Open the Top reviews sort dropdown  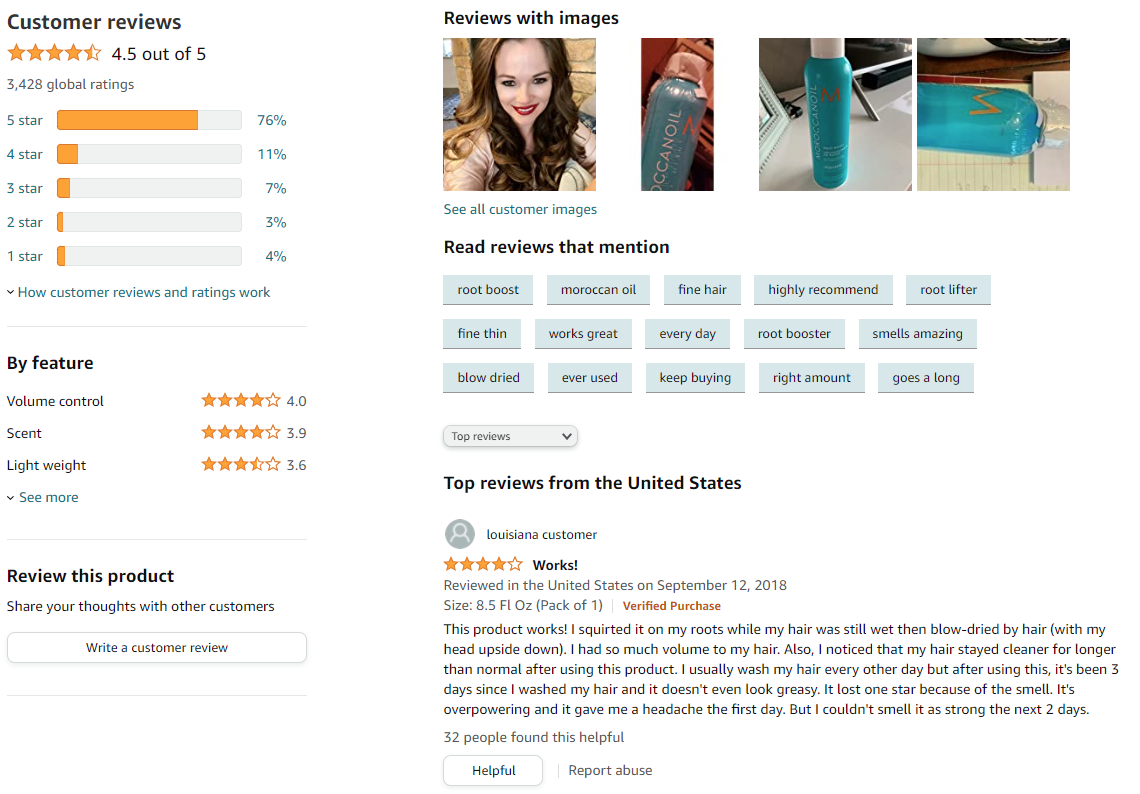[x=510, y=436]
